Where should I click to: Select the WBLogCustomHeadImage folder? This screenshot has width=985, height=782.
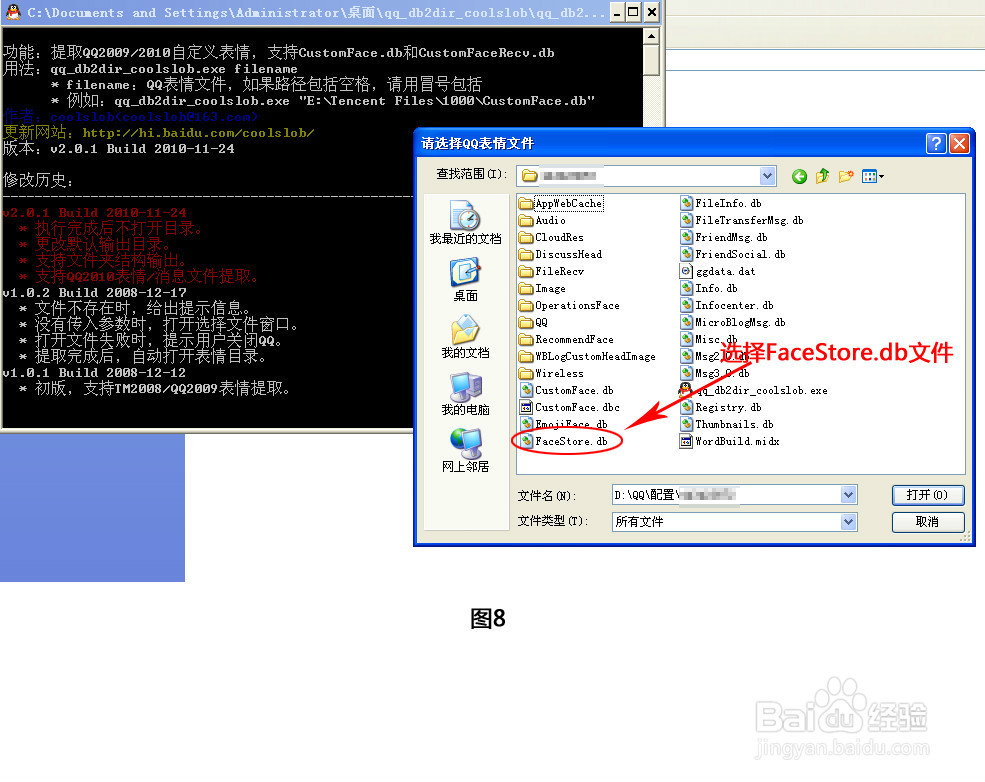[x=587, y=356]
